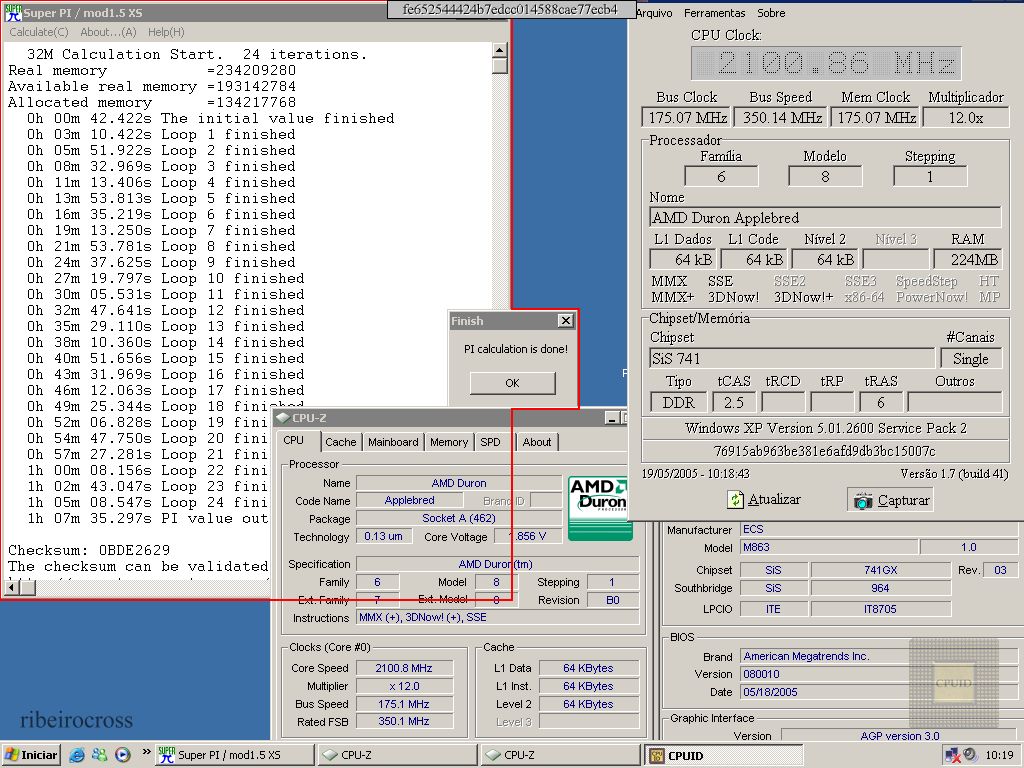Click the Capturar button
Viewport: 1024px width, 768px height.
click(x=890, y=501)
